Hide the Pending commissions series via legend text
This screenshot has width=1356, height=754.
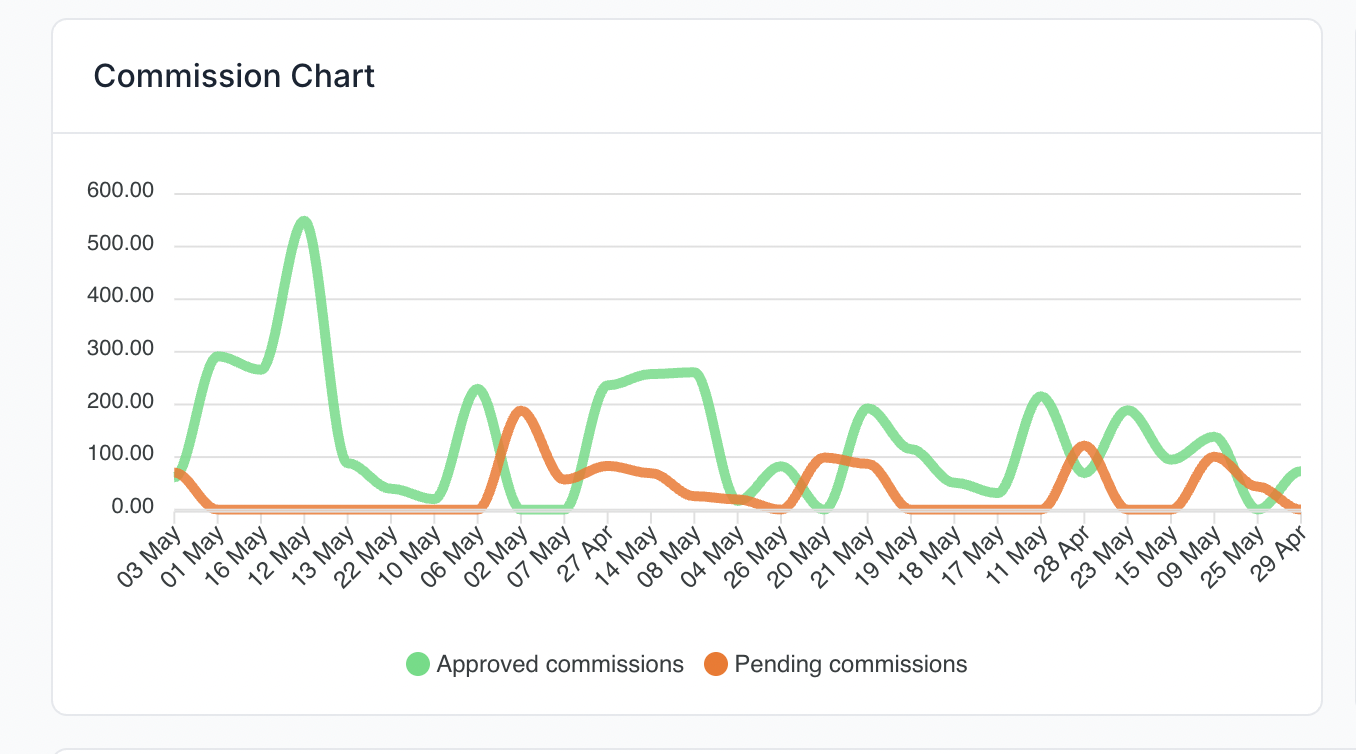(851, 664)
